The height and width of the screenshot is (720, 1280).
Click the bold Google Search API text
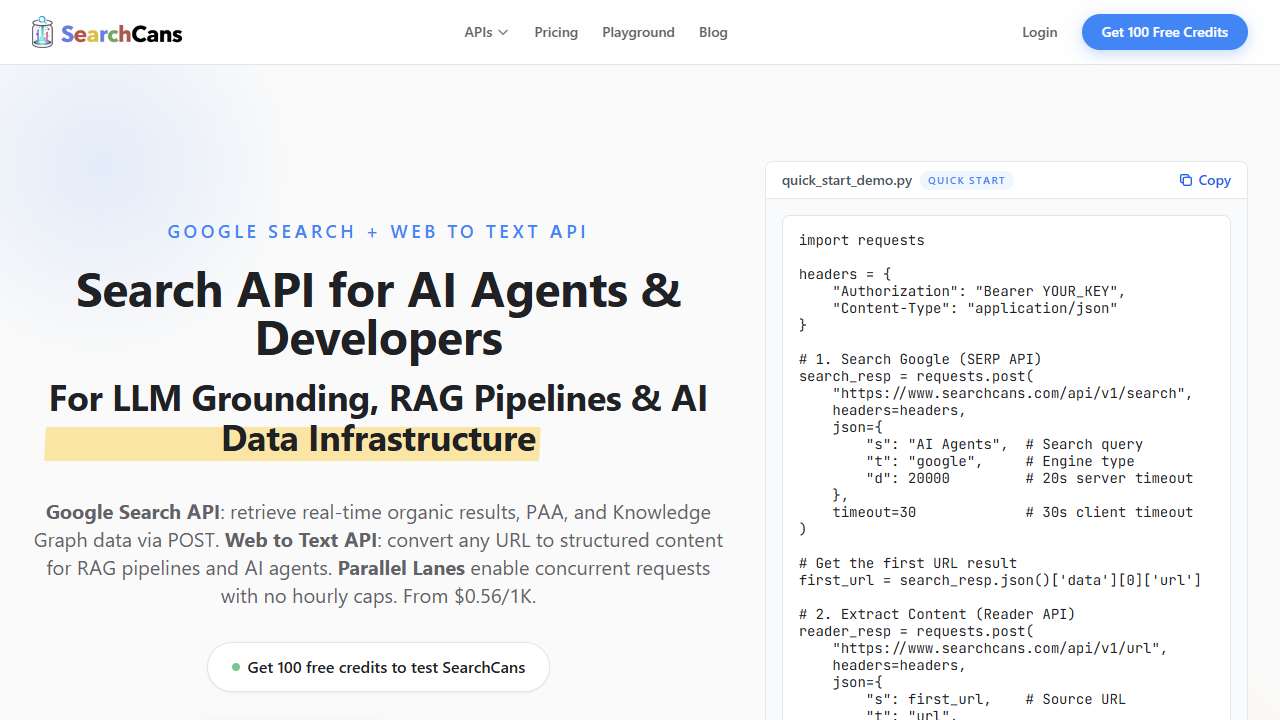(132, 512)
